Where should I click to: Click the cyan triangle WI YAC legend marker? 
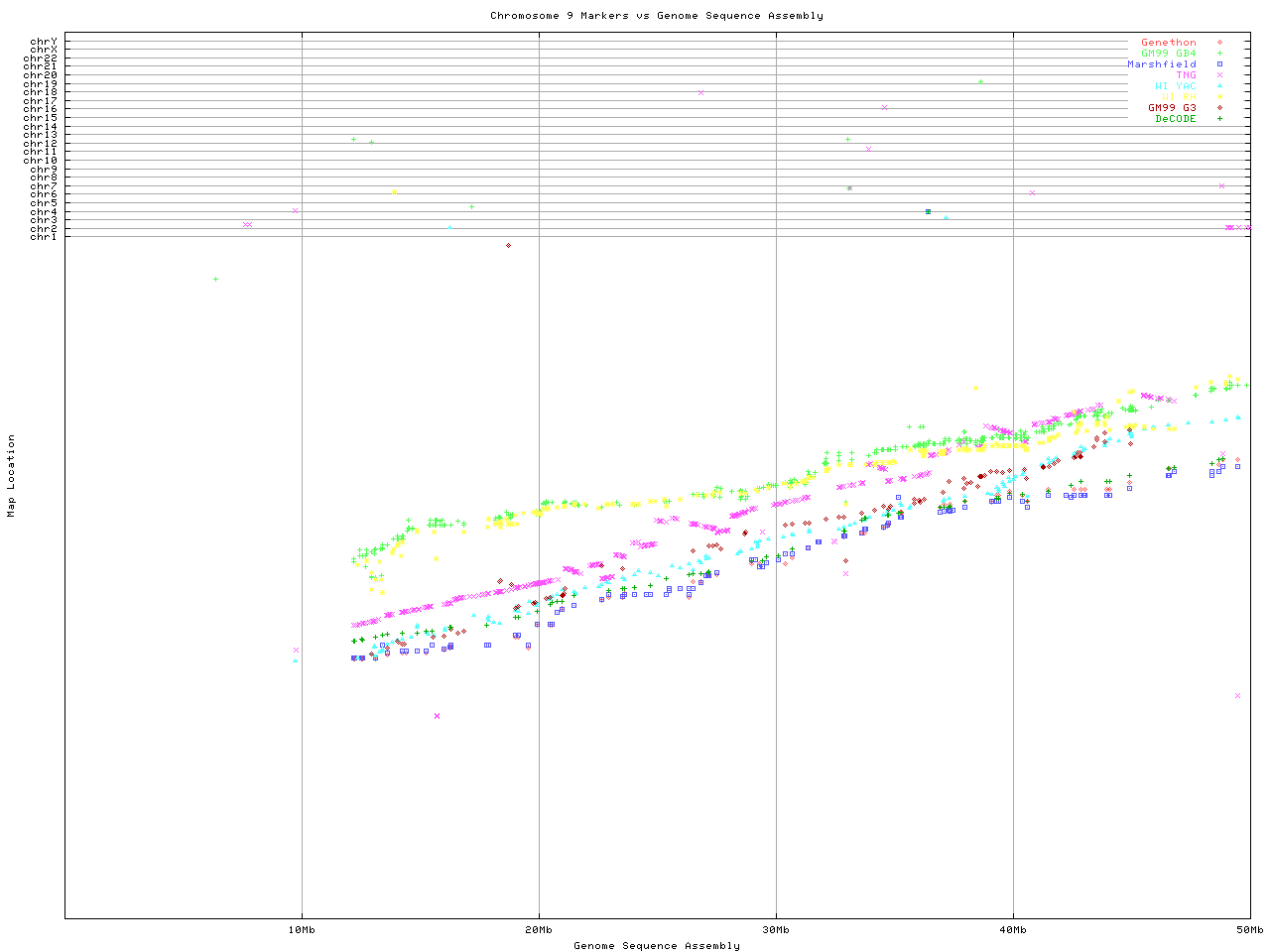point(1219,86)
